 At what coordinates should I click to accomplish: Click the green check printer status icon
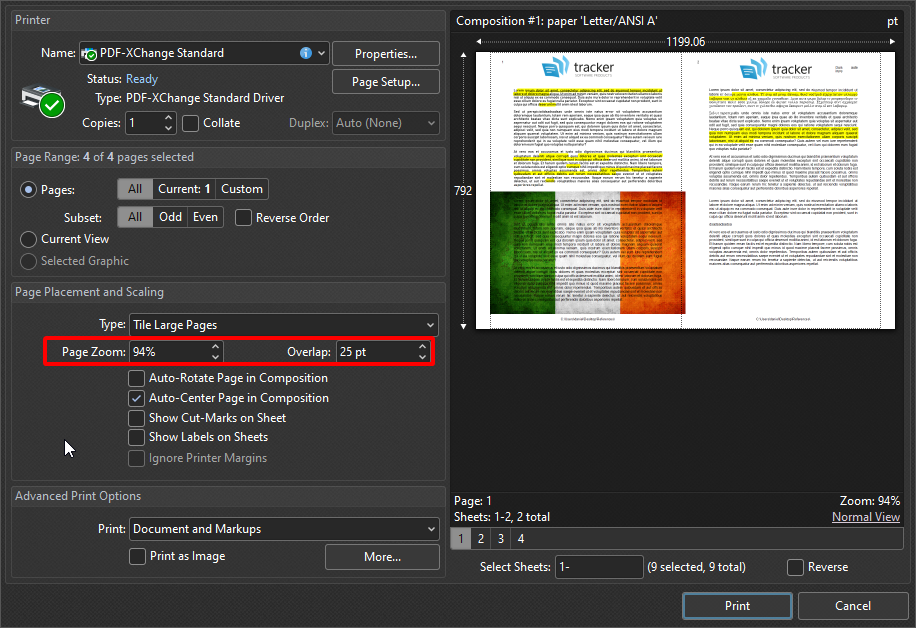50,104
